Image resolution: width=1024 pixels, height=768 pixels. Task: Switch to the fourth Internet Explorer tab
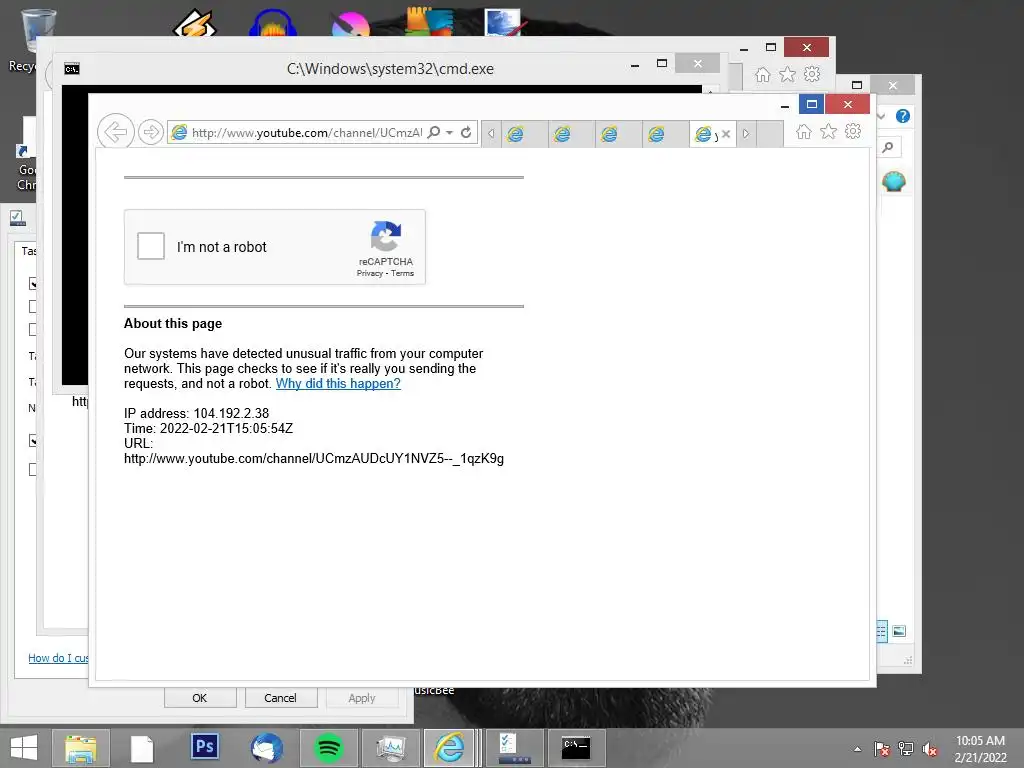[x=665, y=134]
